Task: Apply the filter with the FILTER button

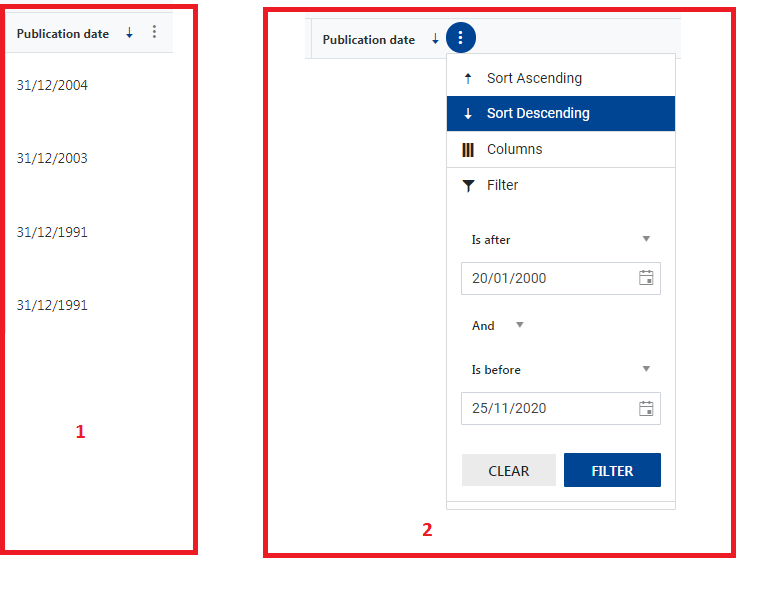Action: click(x=612, y=471)
